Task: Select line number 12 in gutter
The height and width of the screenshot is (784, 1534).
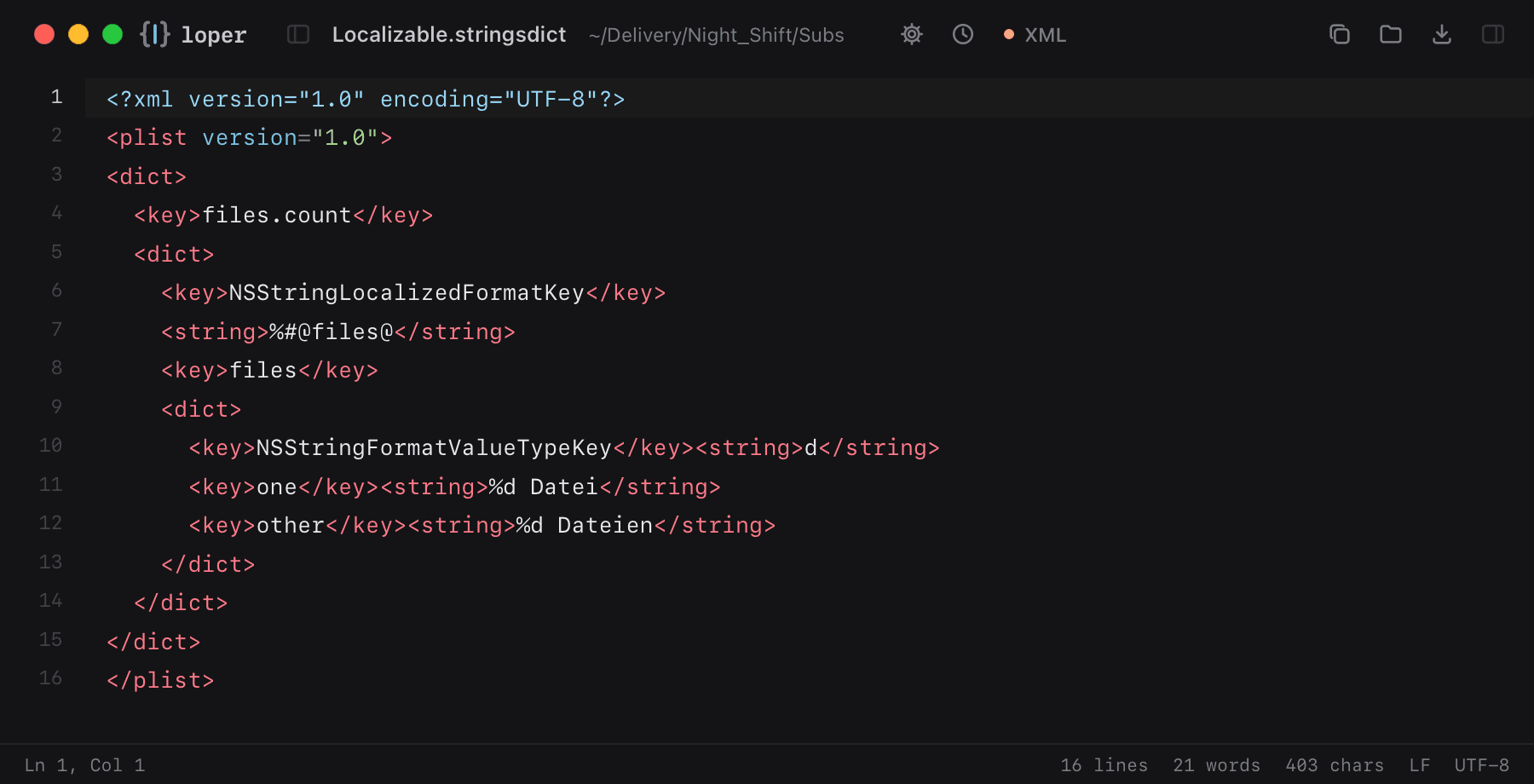Action: click(50, 523)
